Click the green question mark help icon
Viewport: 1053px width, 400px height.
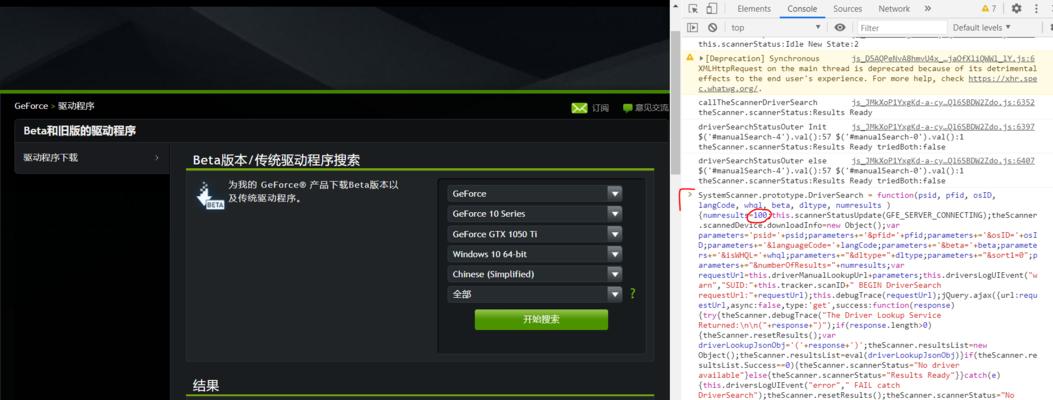click(632, 294)
